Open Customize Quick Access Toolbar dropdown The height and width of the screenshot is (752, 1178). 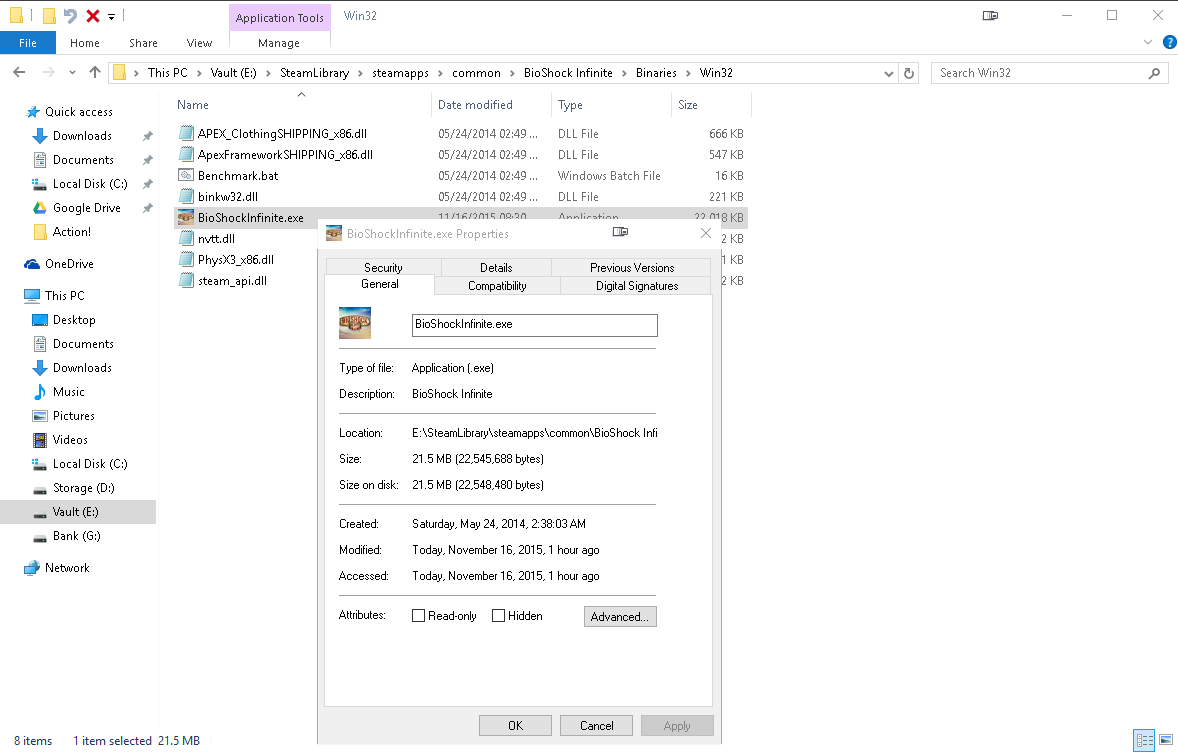tap(111, 16)
